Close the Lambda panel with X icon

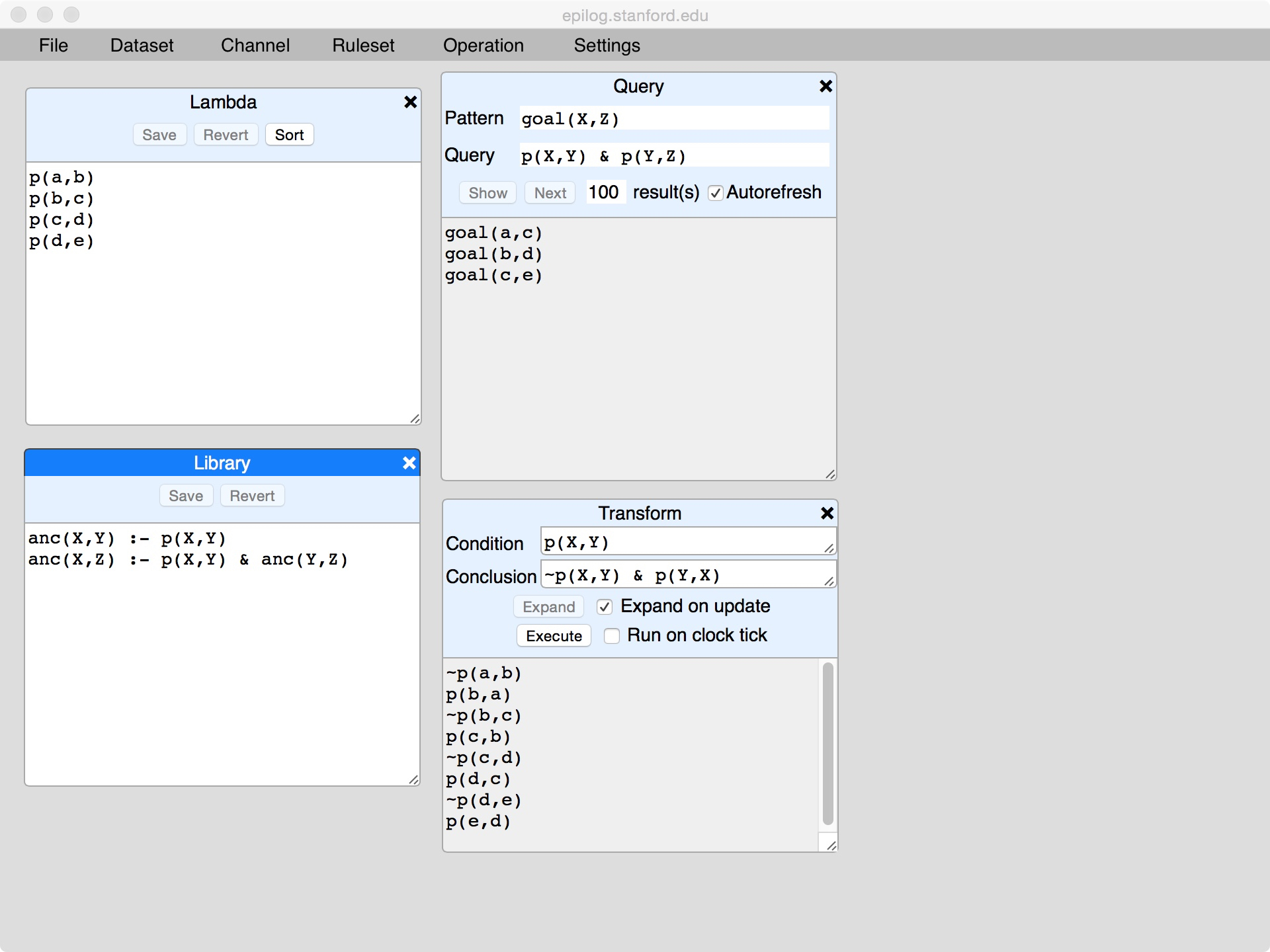pyautogui.click(x=410, y=102)
